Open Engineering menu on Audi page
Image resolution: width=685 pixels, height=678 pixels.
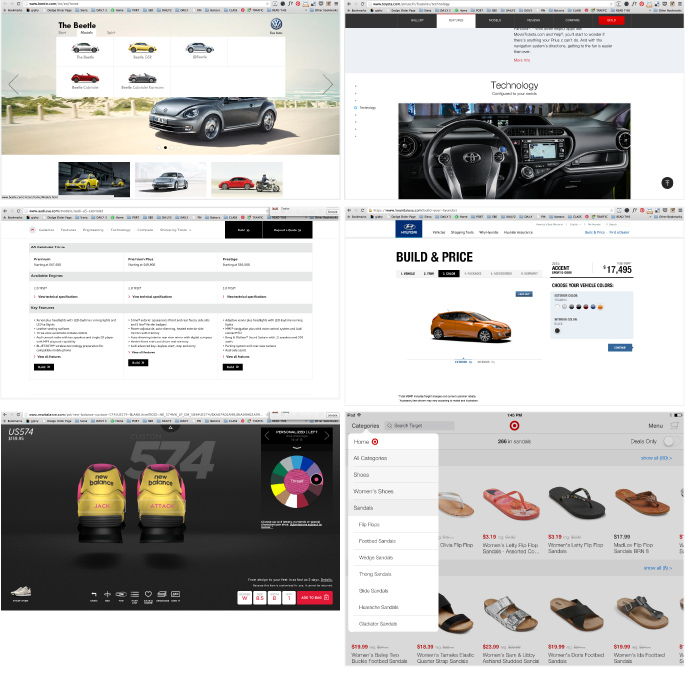coord(93,230)
